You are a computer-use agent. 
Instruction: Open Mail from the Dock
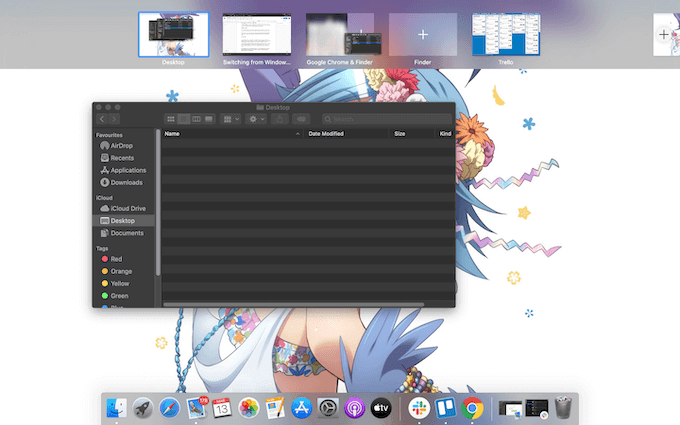[x=196, y=408]
